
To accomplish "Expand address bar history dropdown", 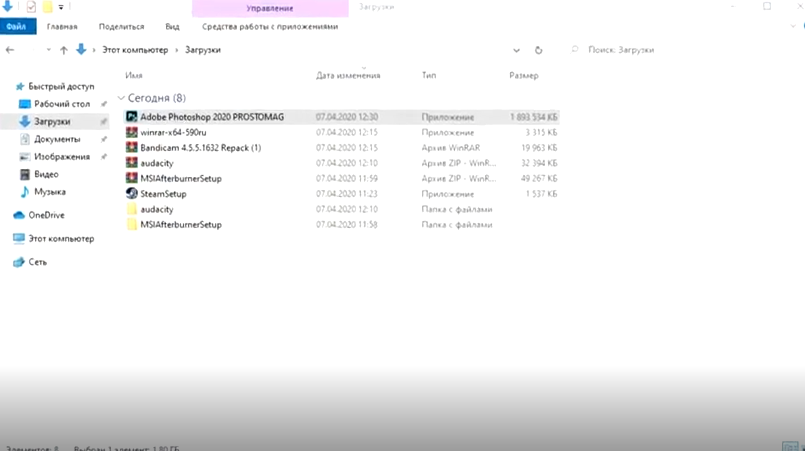I will point(516,50).
